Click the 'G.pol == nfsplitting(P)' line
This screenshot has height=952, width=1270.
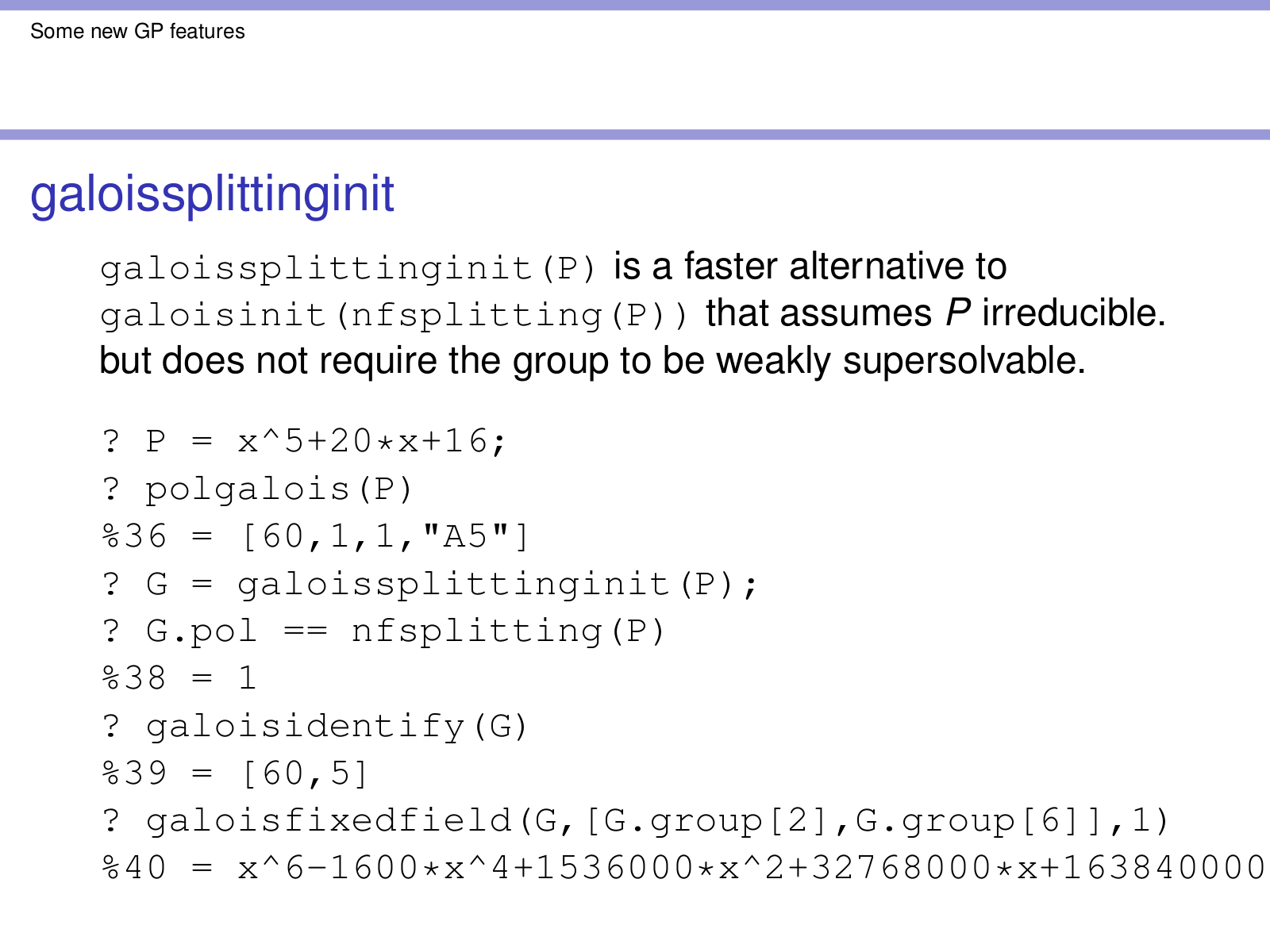pyautogui.click(x=405, y=631)
